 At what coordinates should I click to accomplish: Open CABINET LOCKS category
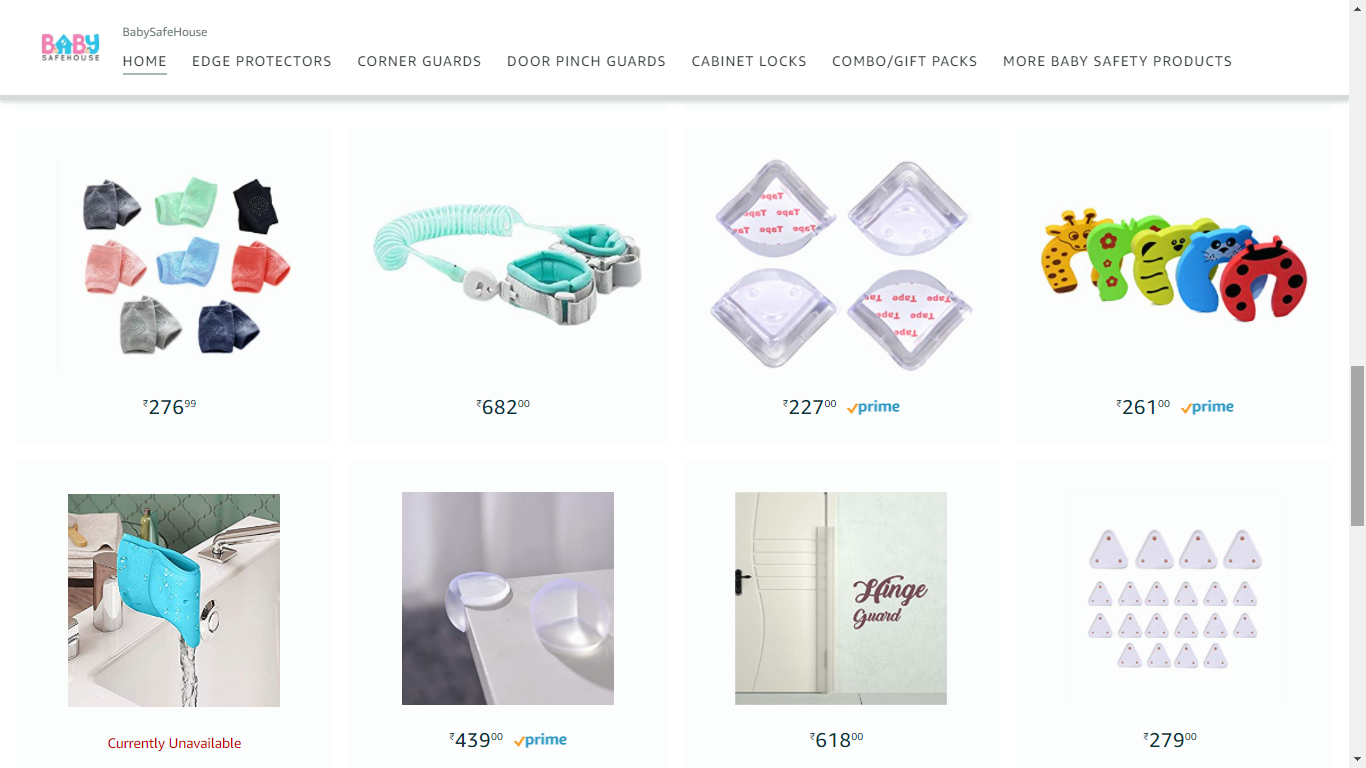(x=749, y=61)
